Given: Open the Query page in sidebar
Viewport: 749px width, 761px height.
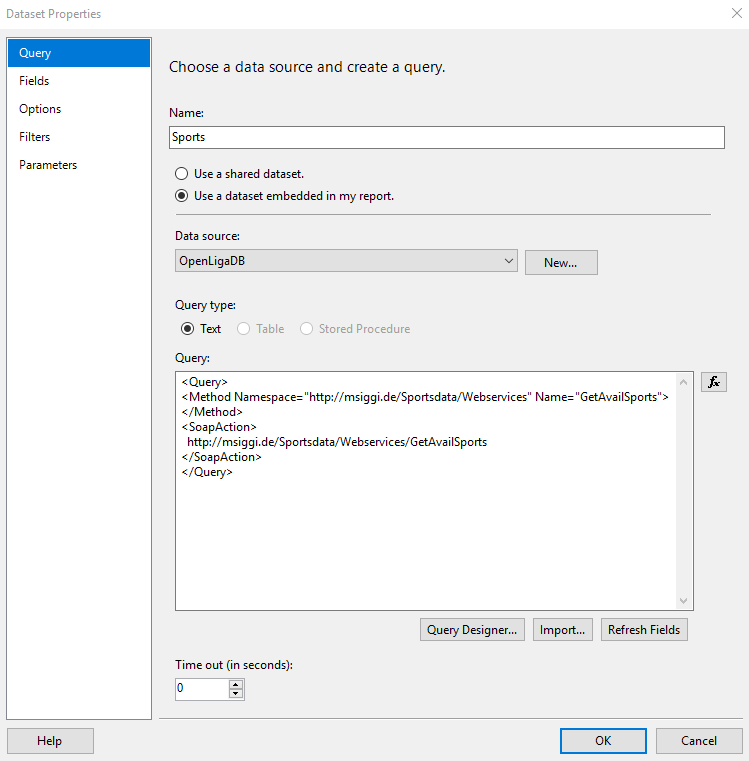Looking at the screenshot, I should [x=78, y=53].
